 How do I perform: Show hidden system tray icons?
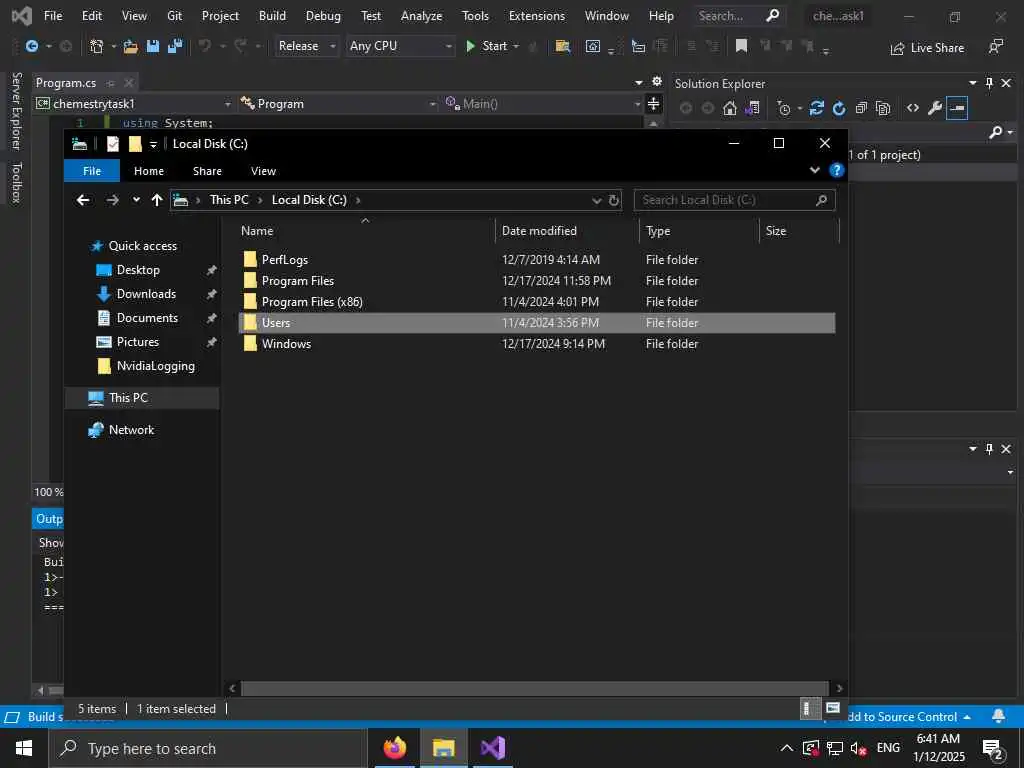[x=787, y=748]
